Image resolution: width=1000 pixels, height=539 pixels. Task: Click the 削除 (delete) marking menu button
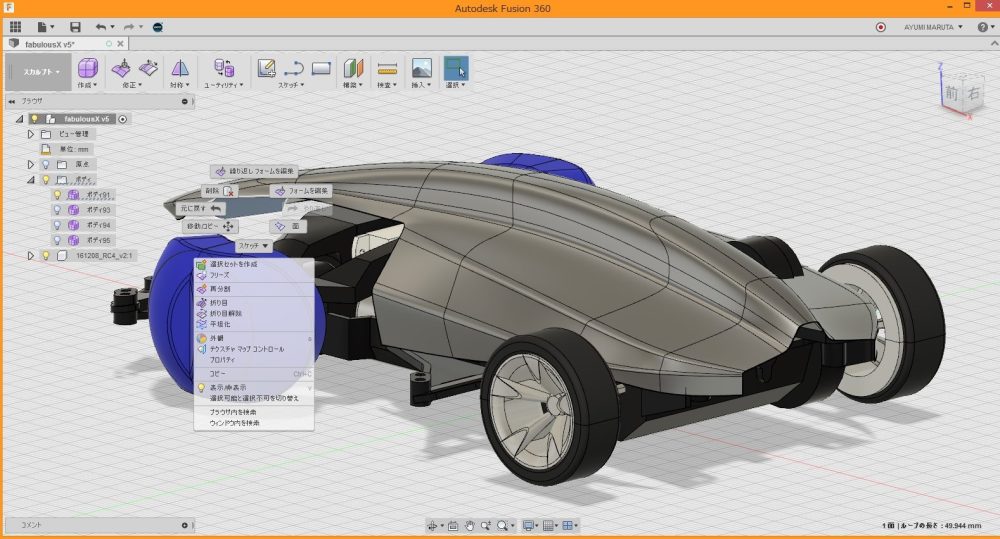point(219,190)
